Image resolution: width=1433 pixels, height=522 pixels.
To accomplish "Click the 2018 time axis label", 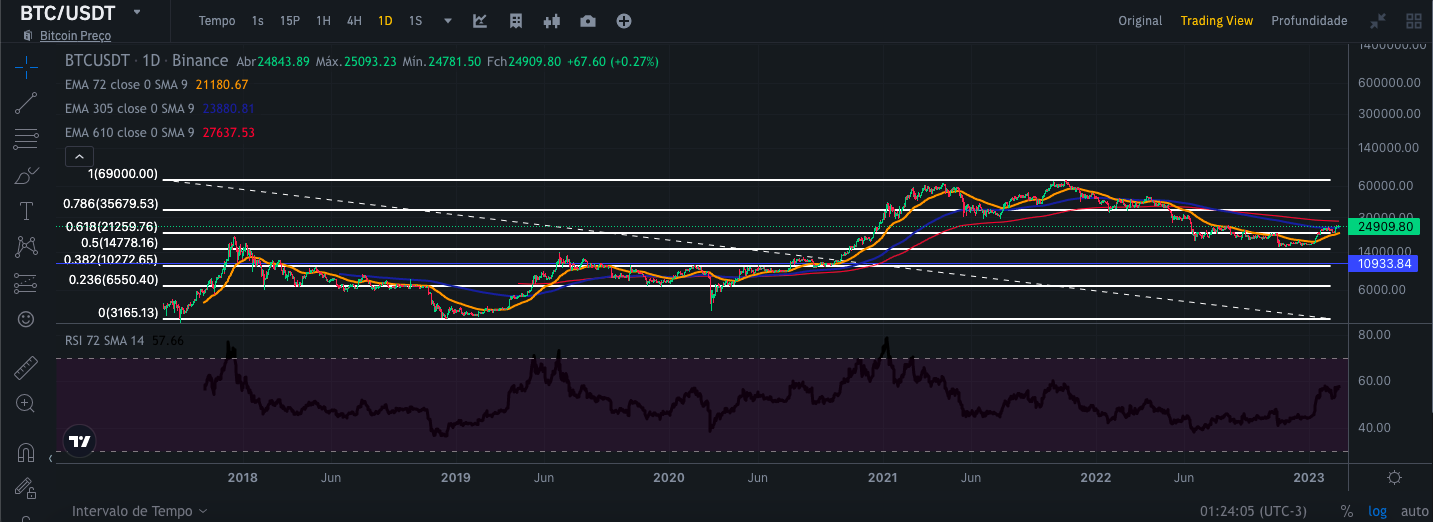I will [242, 478].
